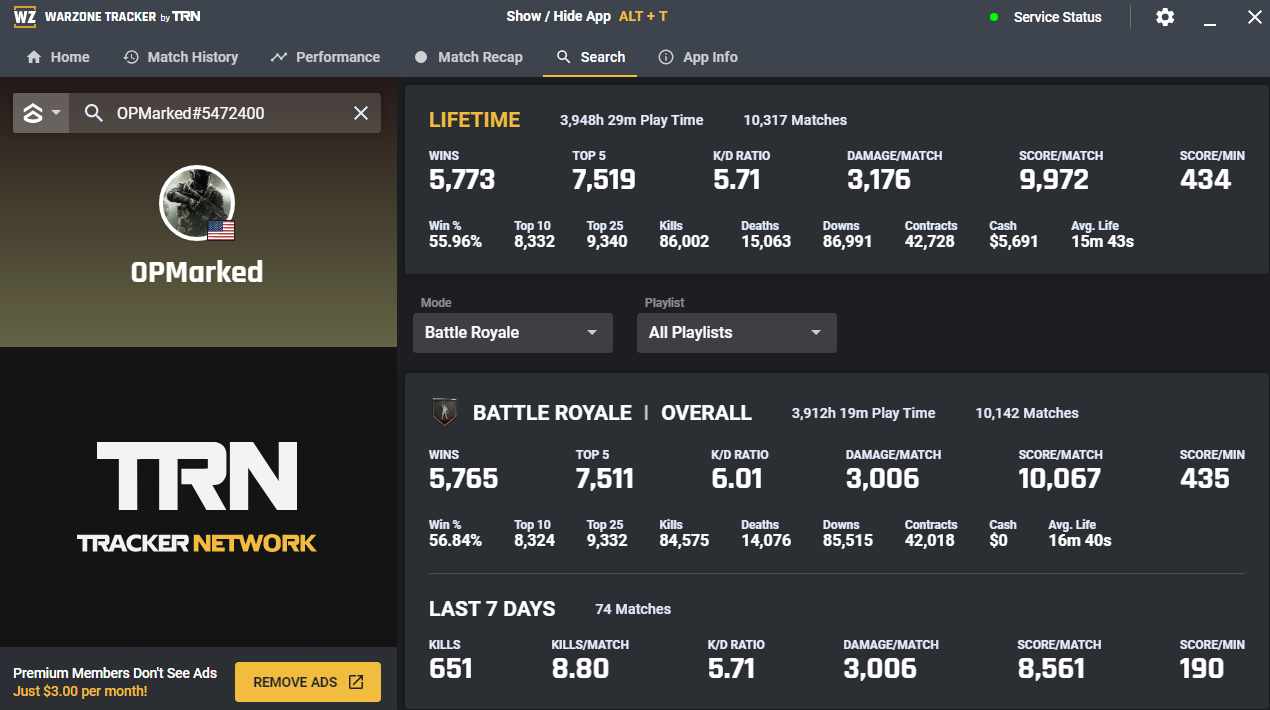Click Battle Royale win percentage 56.84%

(x=455, y=540)
